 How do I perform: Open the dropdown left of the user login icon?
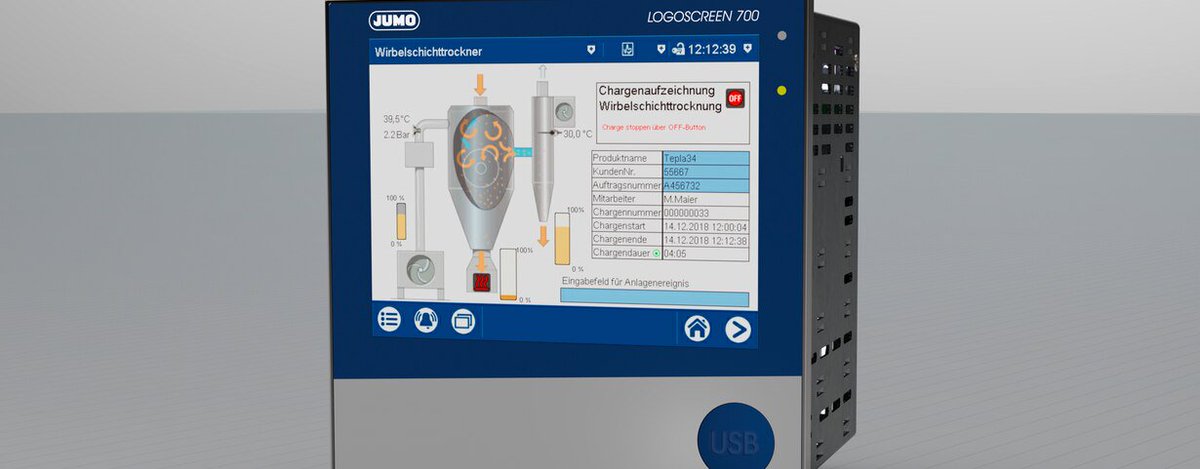(x=660, y=49)
